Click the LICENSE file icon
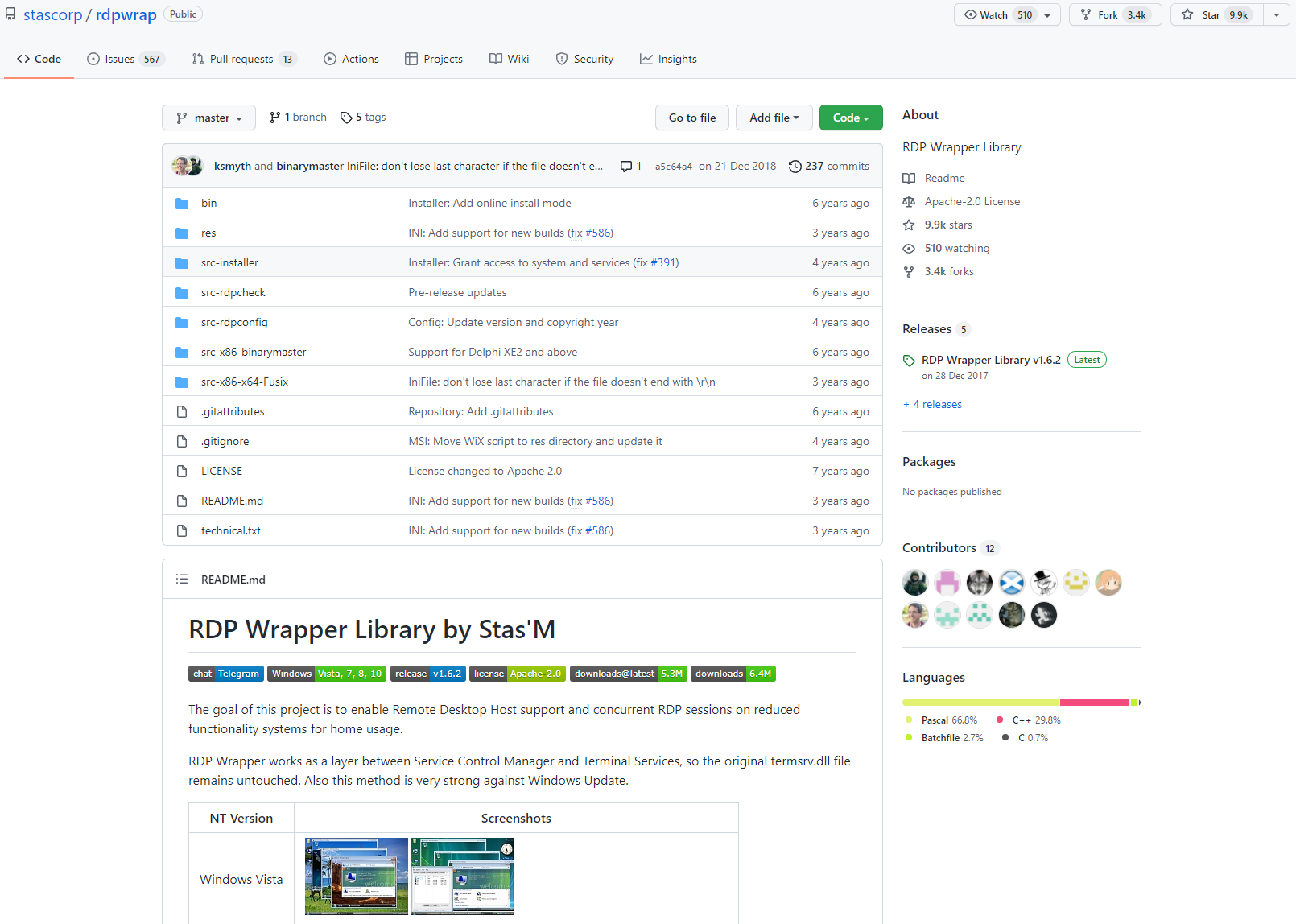The image size is (1296, 924). 182,472
